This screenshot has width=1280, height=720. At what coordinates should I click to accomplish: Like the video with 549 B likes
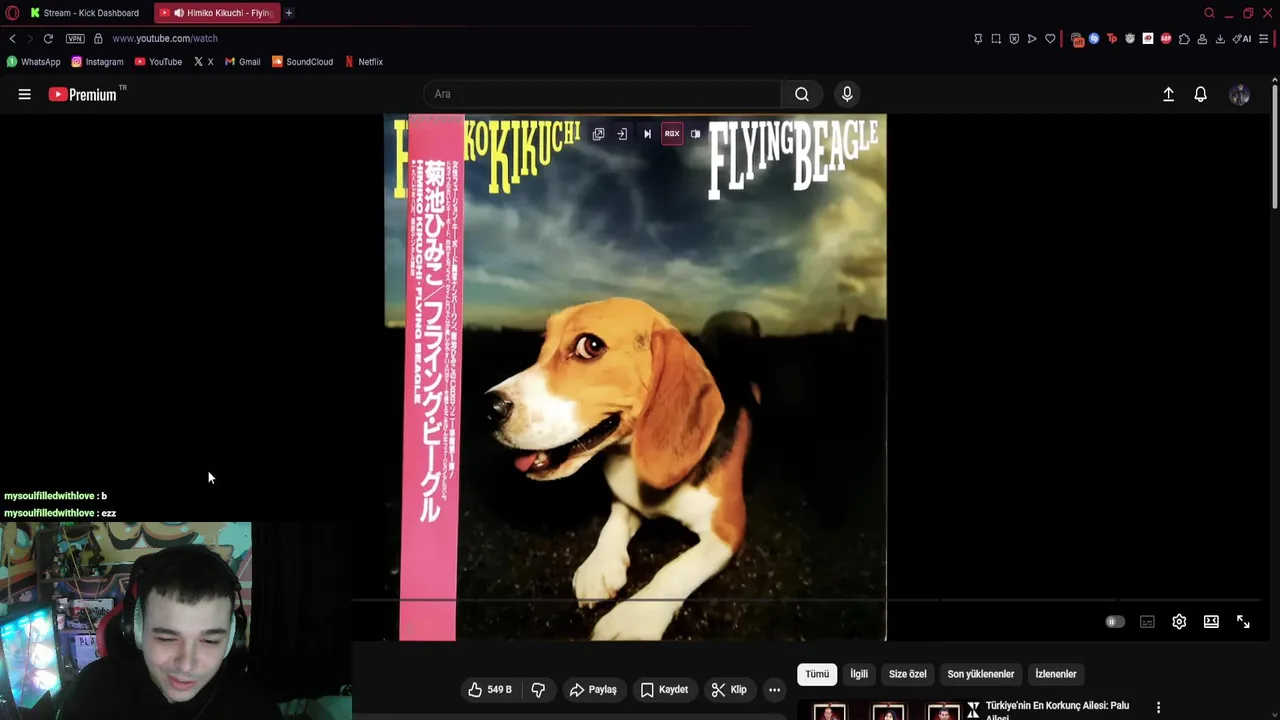pos(490,690)
